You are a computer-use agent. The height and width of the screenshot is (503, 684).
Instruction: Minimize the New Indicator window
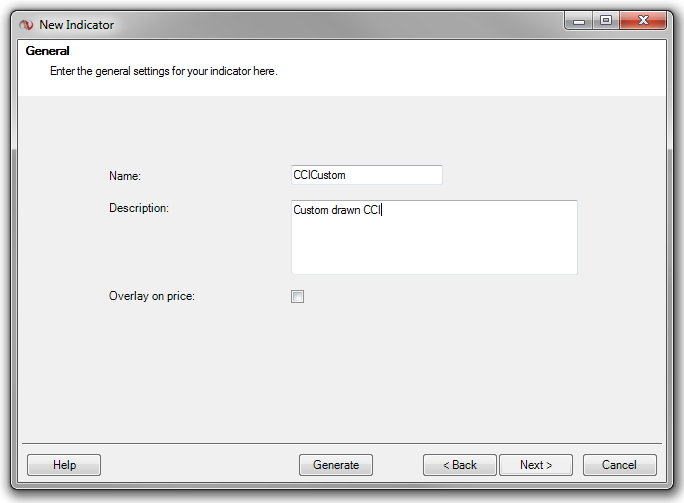(x=579, y=21)
